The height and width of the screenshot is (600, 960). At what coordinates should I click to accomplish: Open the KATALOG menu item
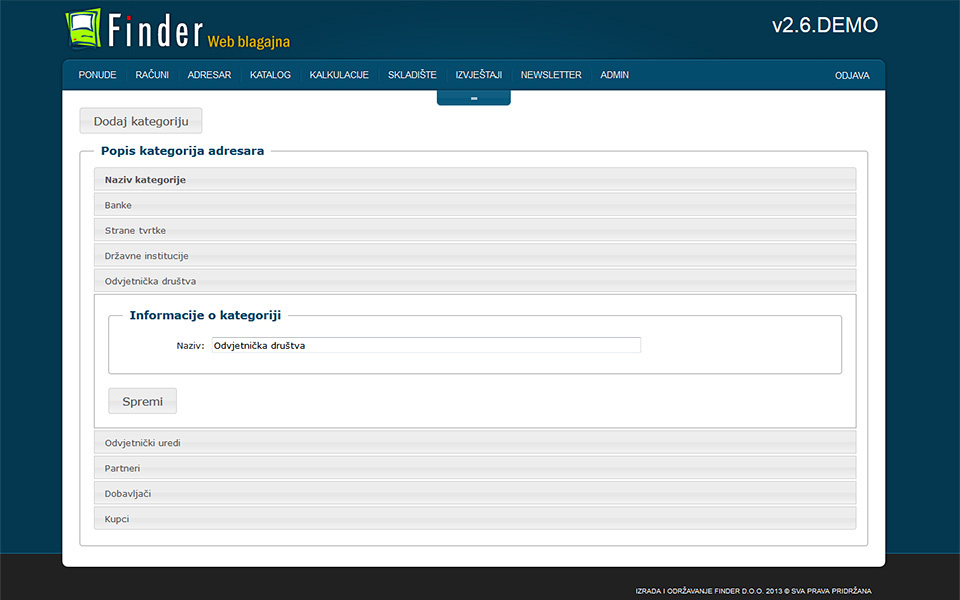(270, 75)
